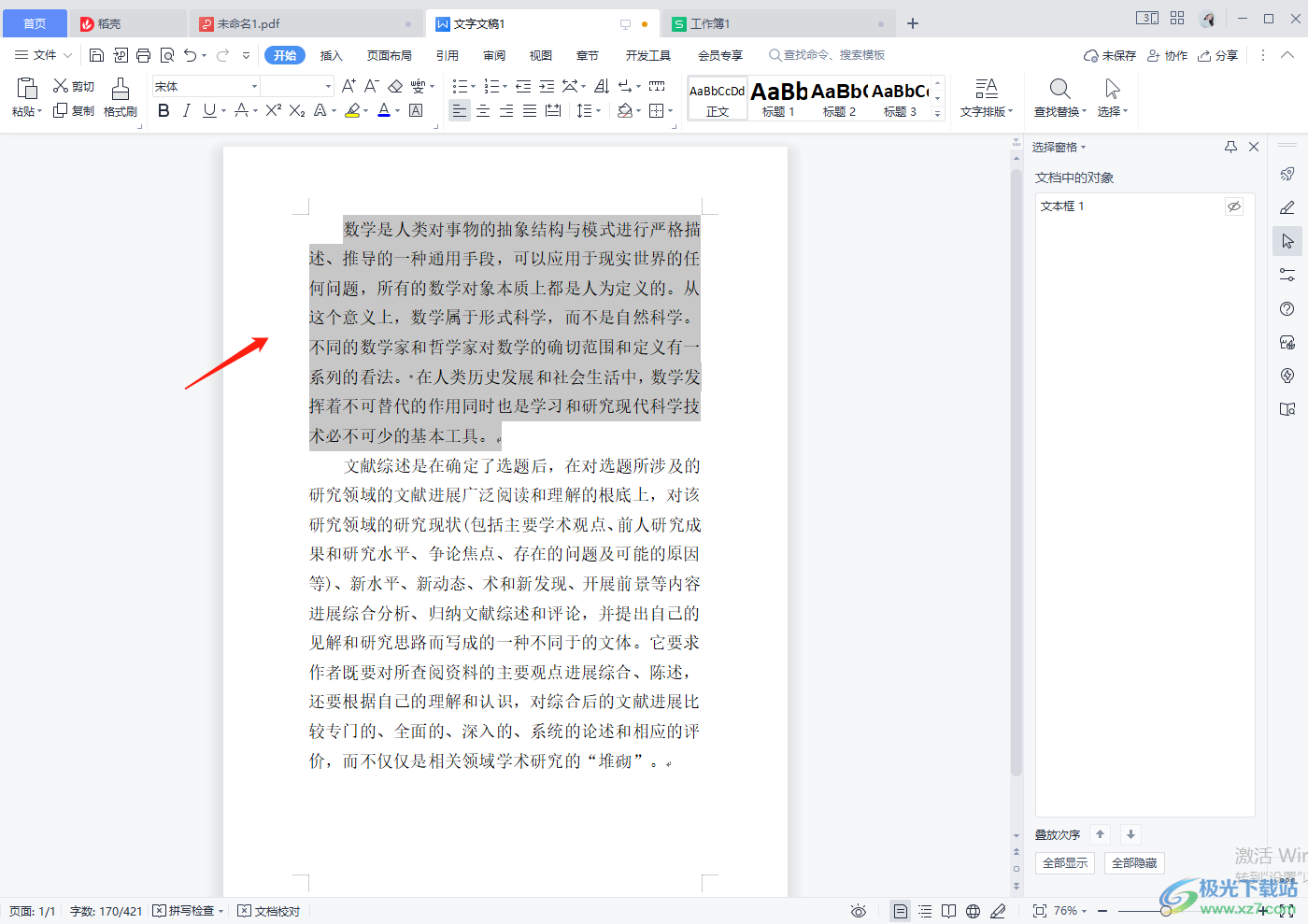Open the 选择 dropdown in ribbon
The image size is (1308, 924).
tap(1113, 111)
